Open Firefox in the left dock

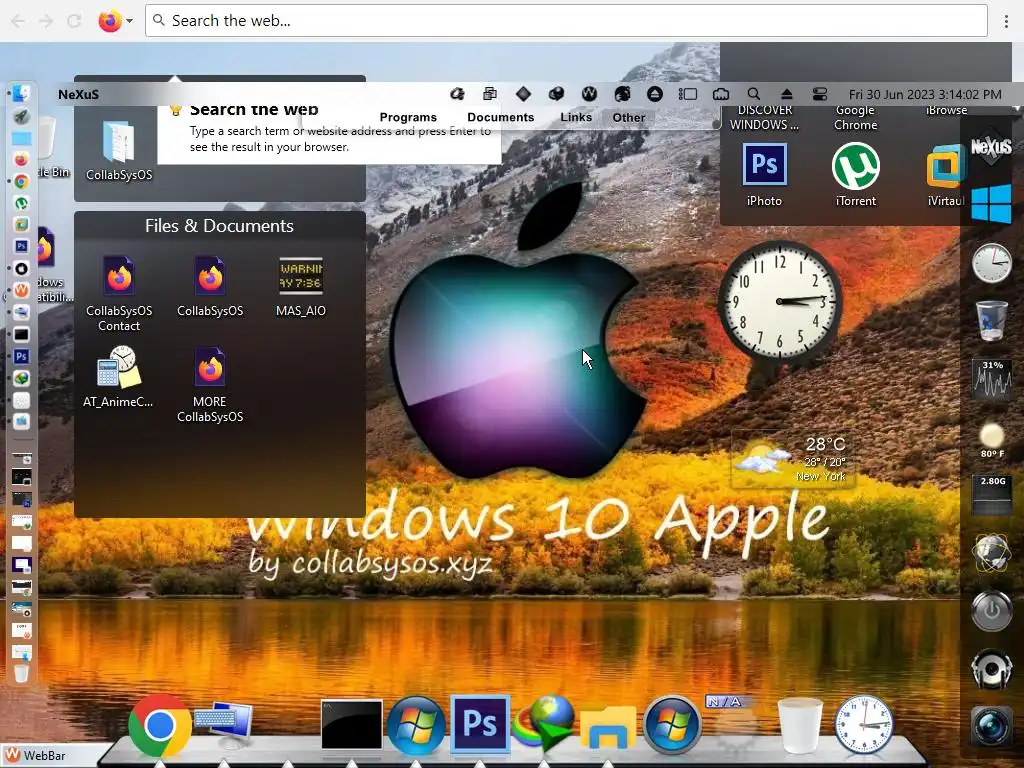tap(21, 160)
